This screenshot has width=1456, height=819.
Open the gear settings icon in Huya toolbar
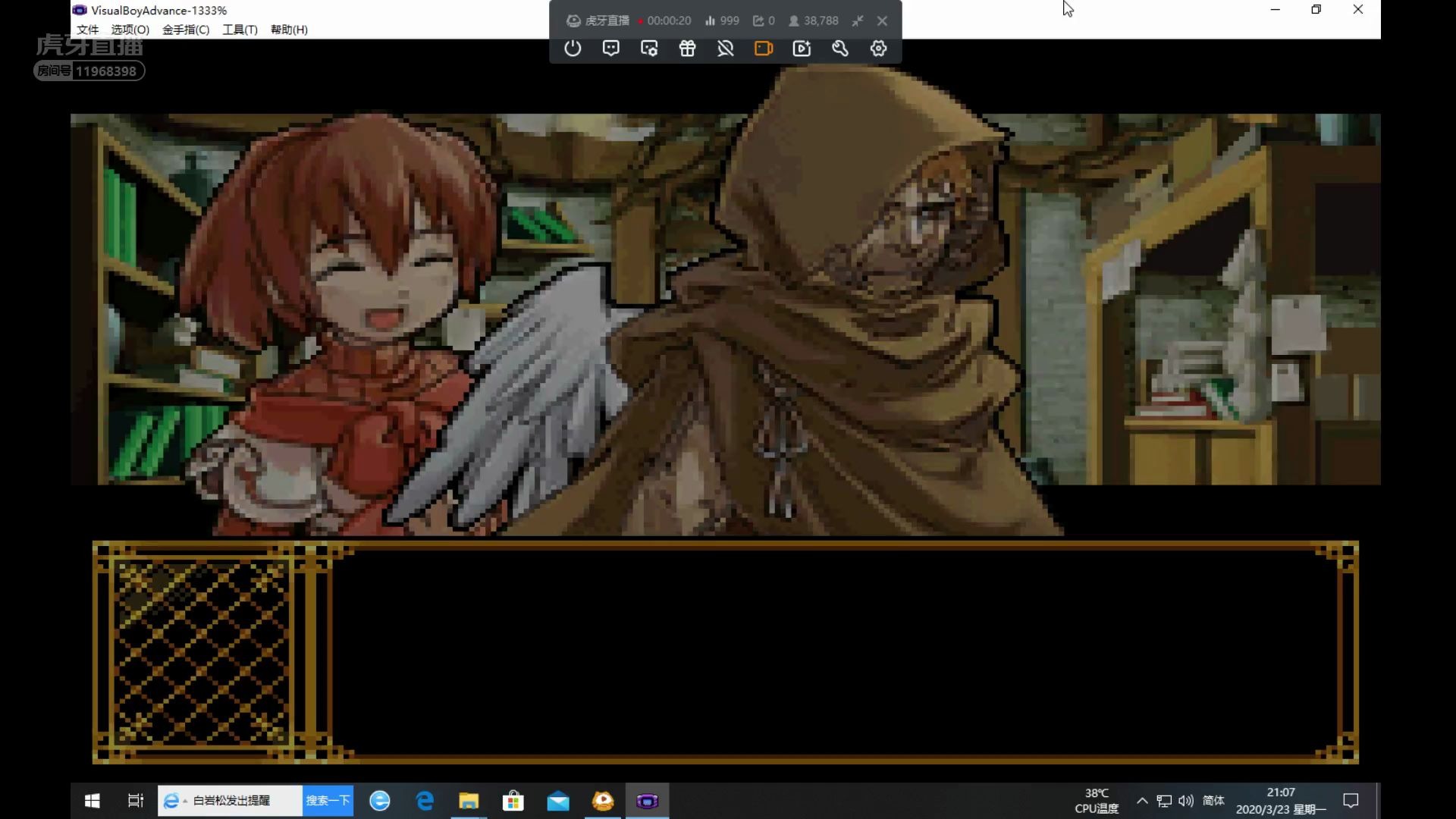(x=878, y=49)
